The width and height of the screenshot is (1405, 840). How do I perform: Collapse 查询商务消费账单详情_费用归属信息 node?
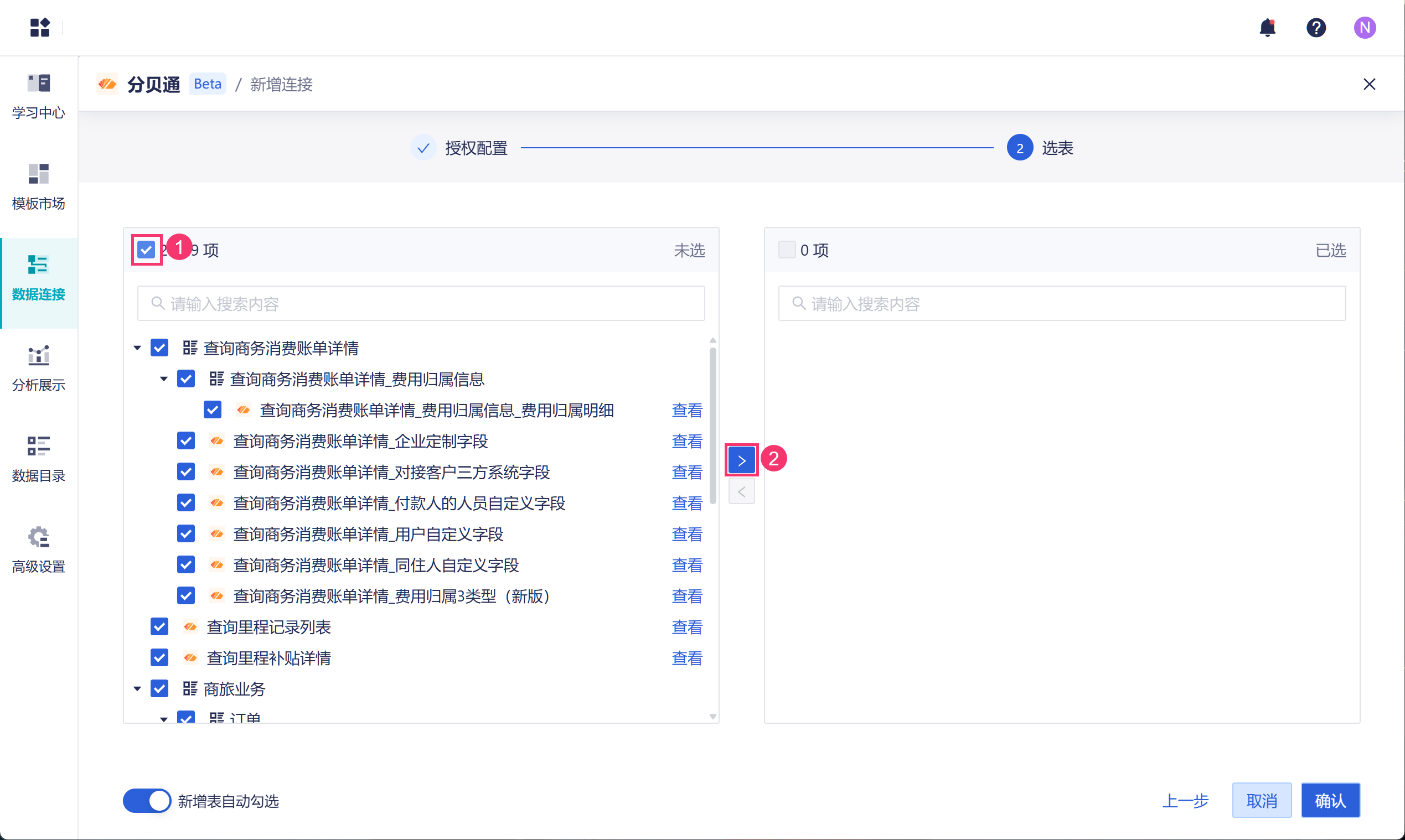click(x=164, y=378)
